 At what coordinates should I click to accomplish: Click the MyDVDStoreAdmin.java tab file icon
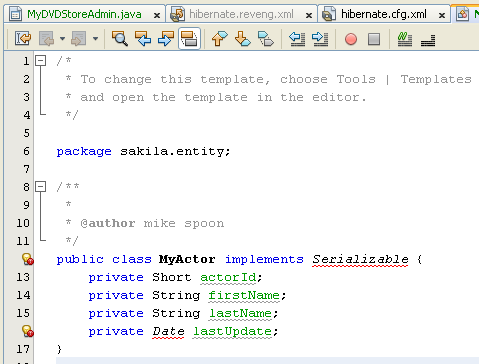click(x=15, y=14)
